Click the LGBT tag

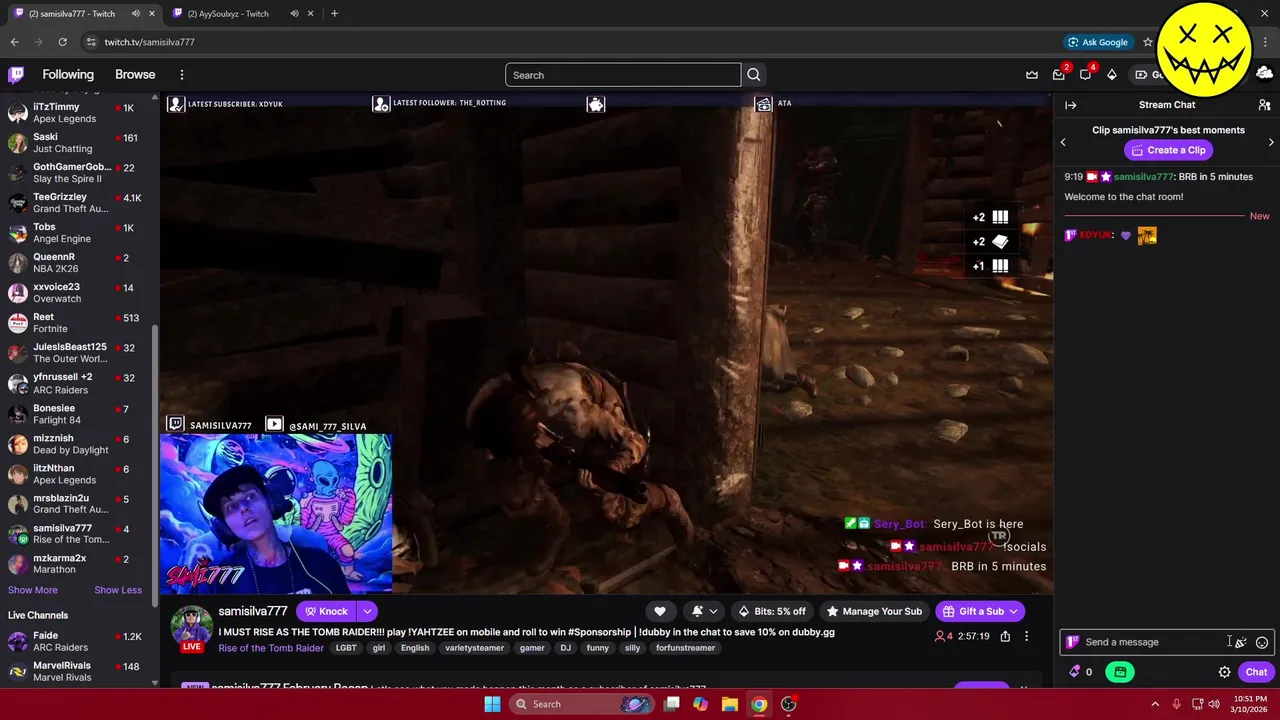346,648
